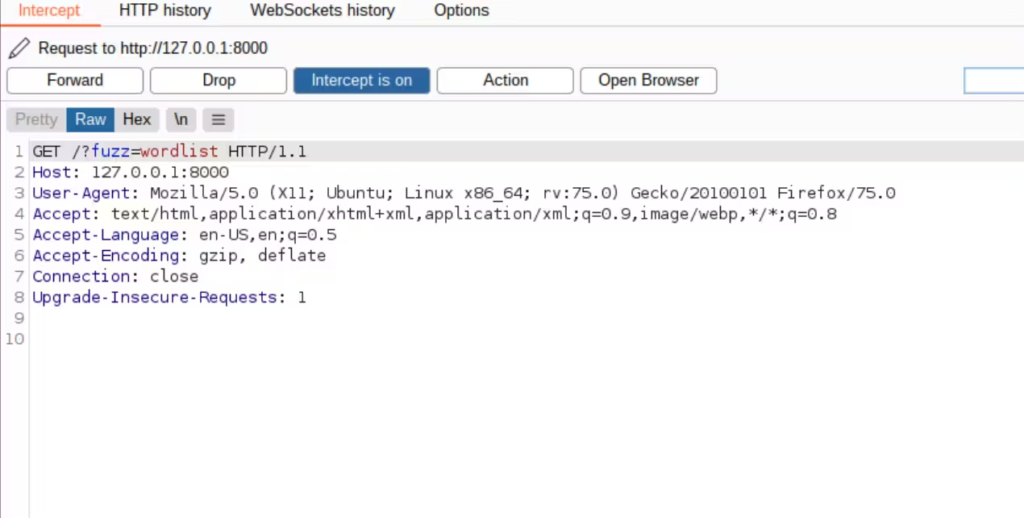Click the 'Accept-Language' header name
The width and height of the screenshot is (1024, 518).
(106, 235)
